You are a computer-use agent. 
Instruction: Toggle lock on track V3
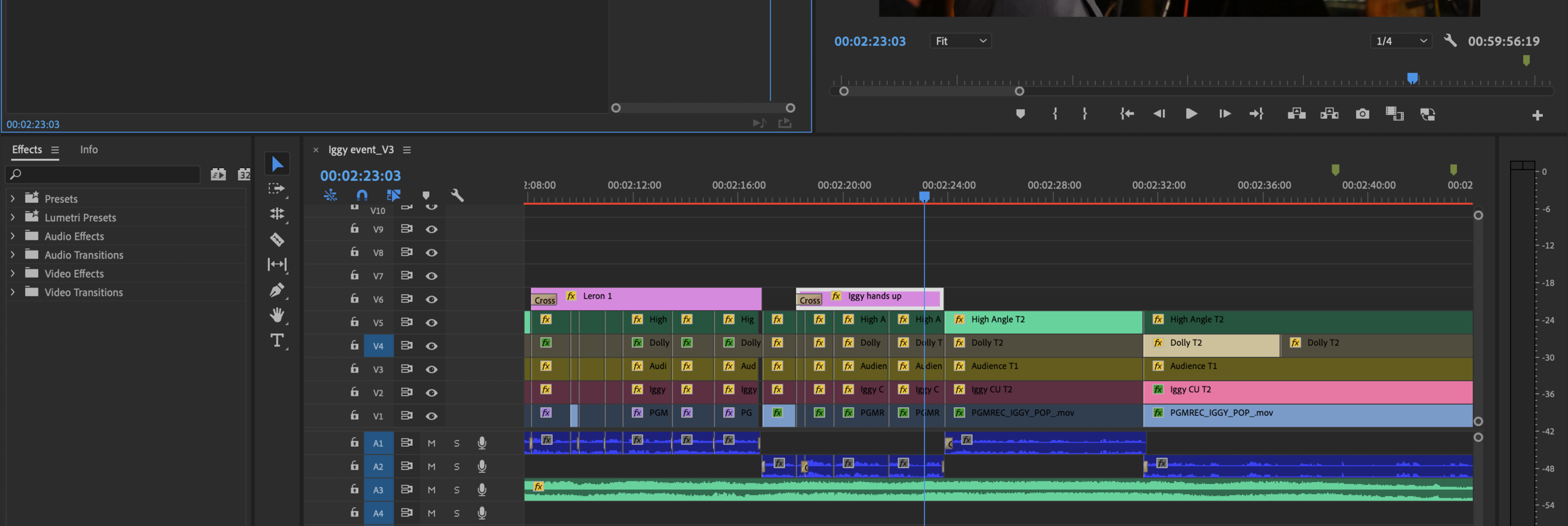tap(354, 368)
